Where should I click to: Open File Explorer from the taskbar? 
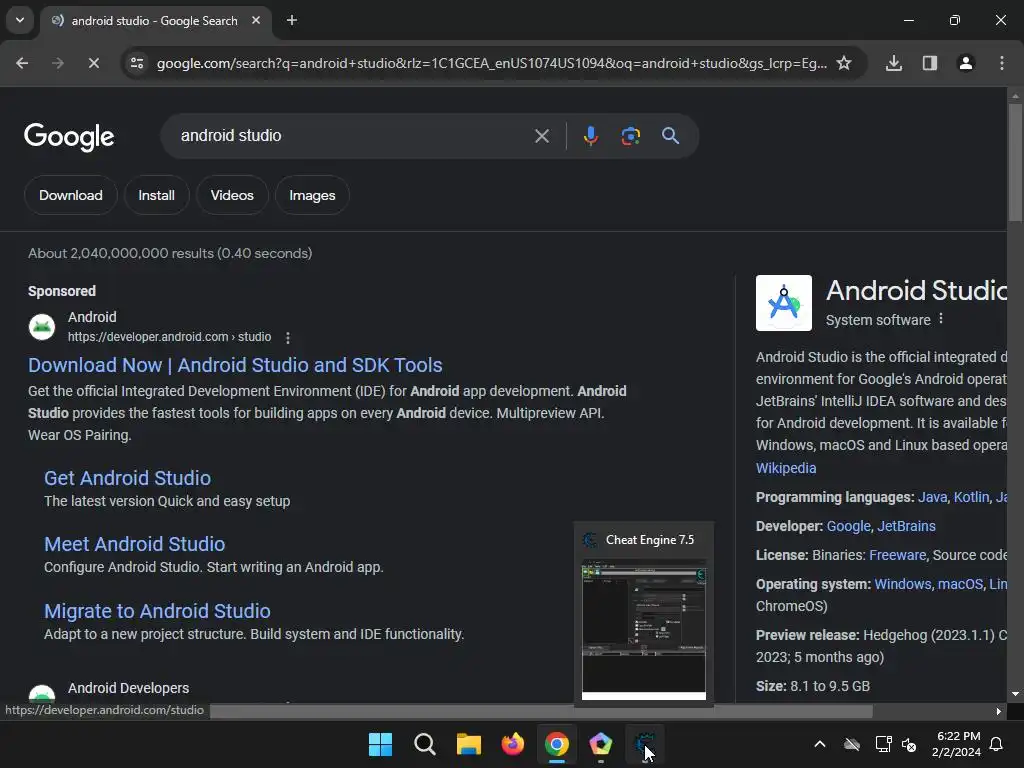[468, 744]
